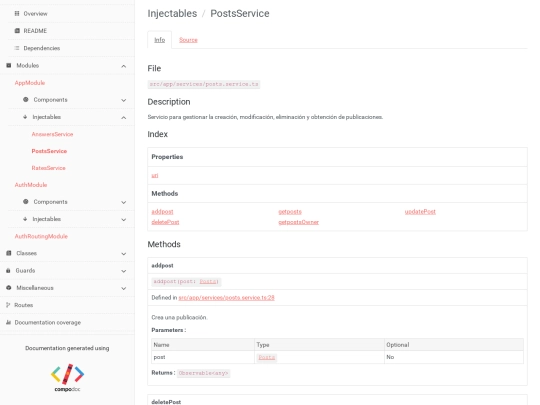Expand AppModule Components chevron
The image size is (540, 405).
click(x=124, y=100)
